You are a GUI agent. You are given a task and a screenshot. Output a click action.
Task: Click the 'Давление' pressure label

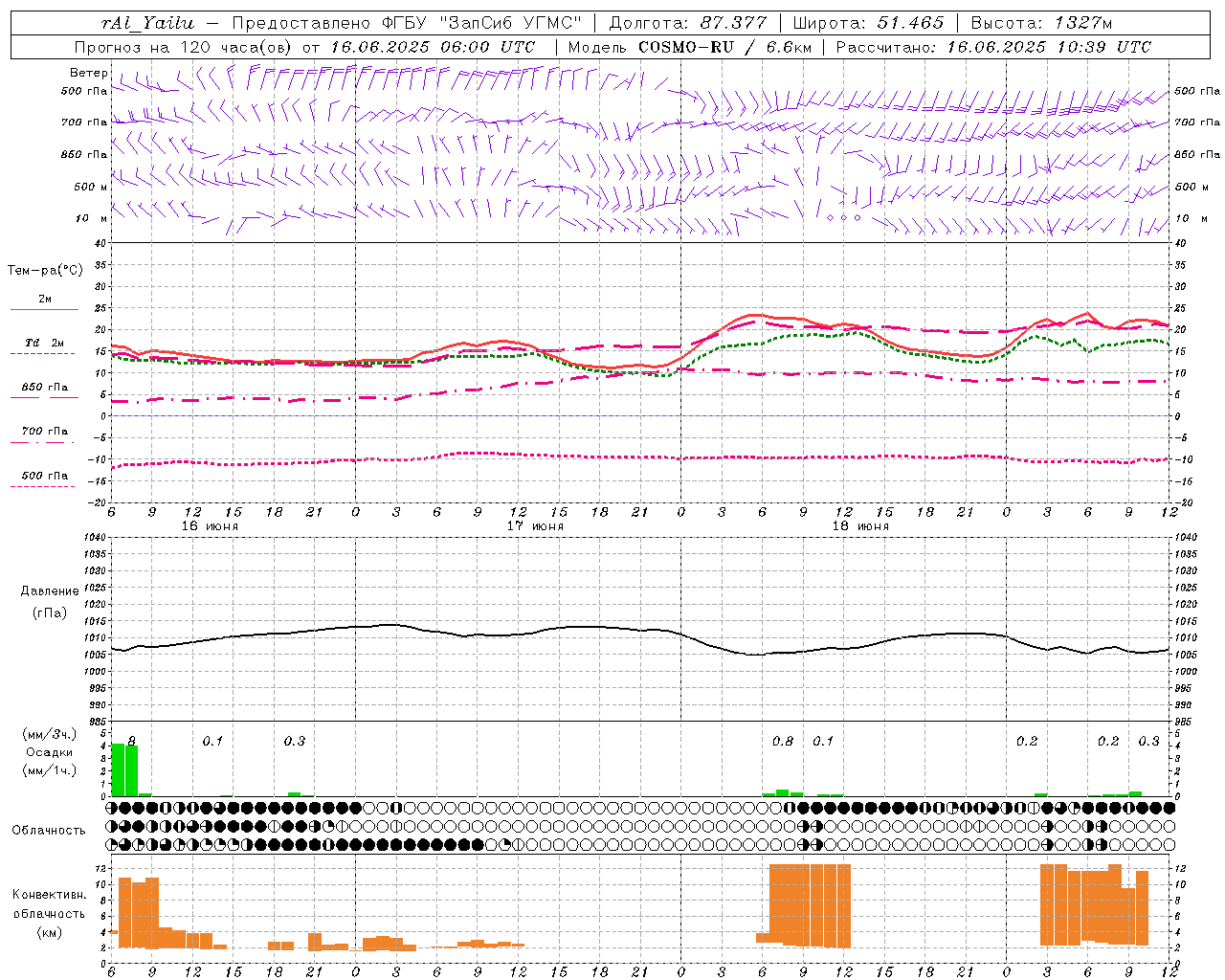(x=50, y=591)
